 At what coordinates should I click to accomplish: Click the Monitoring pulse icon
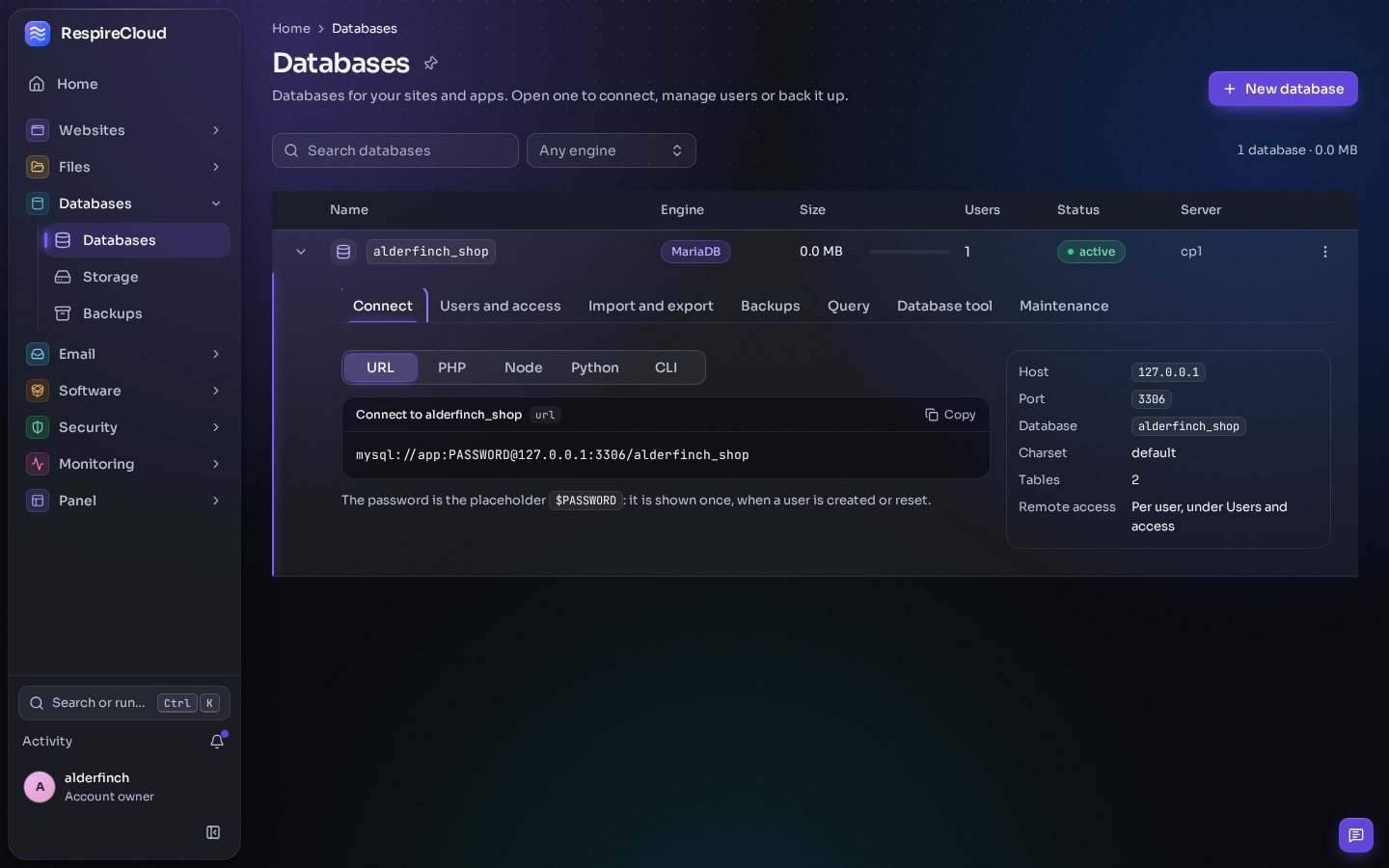[38, 464]
